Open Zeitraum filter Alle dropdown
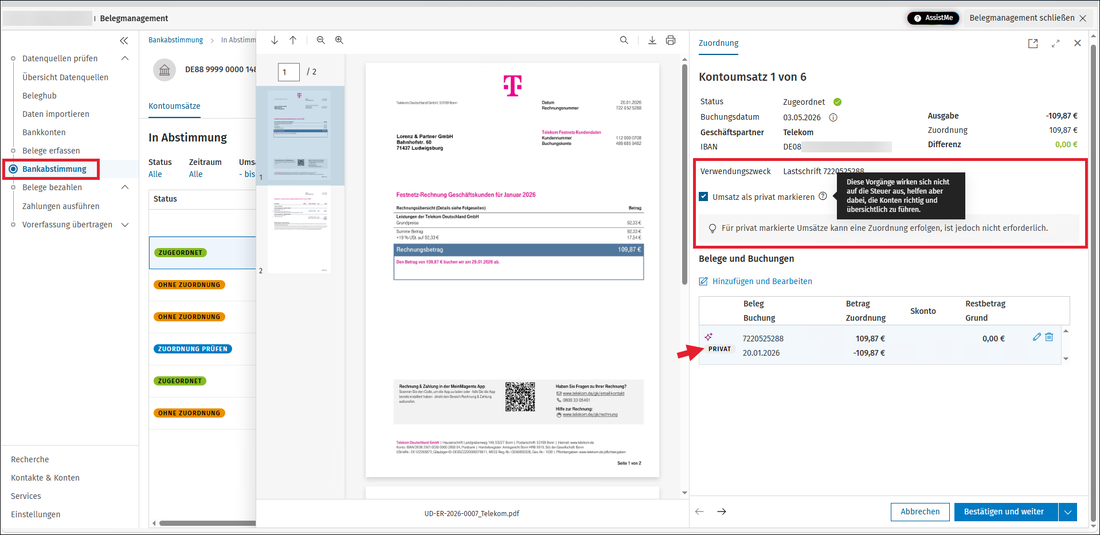This screenshot has height=535, width=1100. (x=197, y=174)
